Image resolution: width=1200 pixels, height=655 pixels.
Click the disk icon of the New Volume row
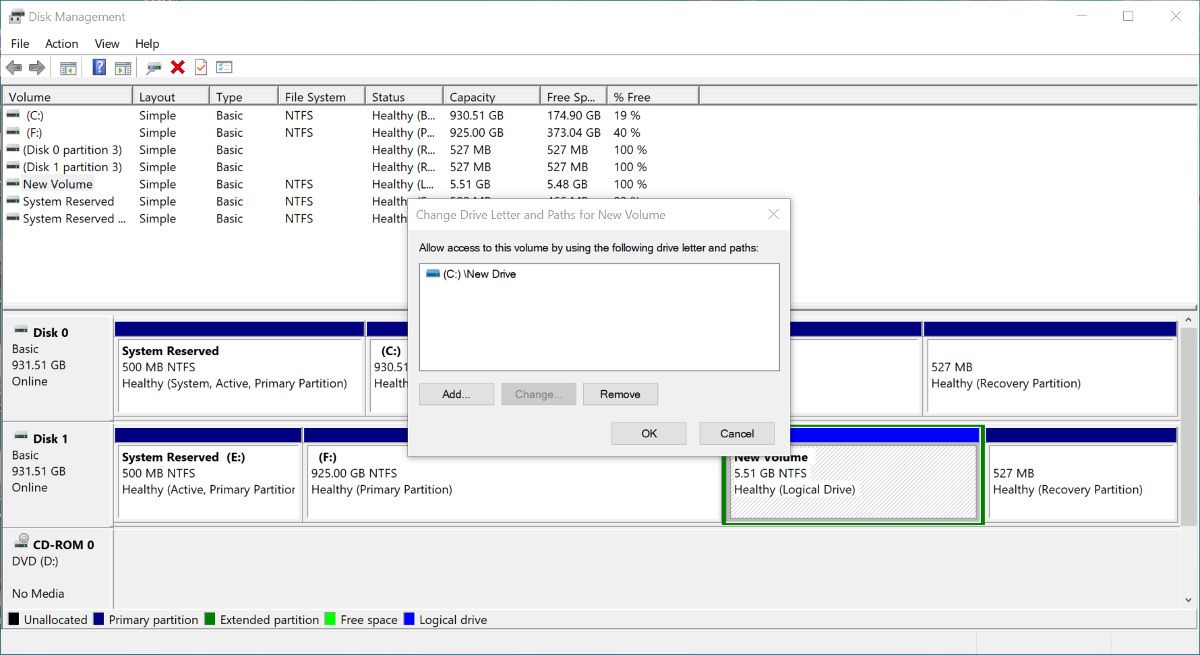click(13, 184)
